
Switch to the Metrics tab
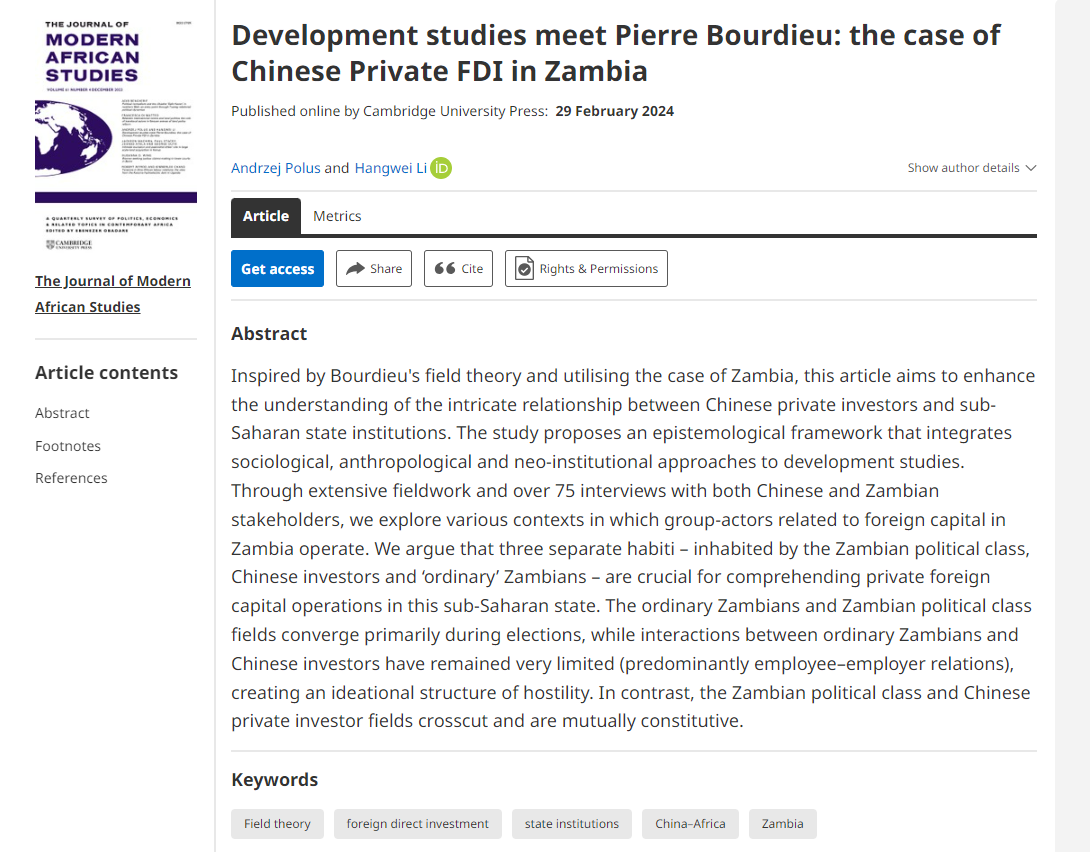pos(337,216)
